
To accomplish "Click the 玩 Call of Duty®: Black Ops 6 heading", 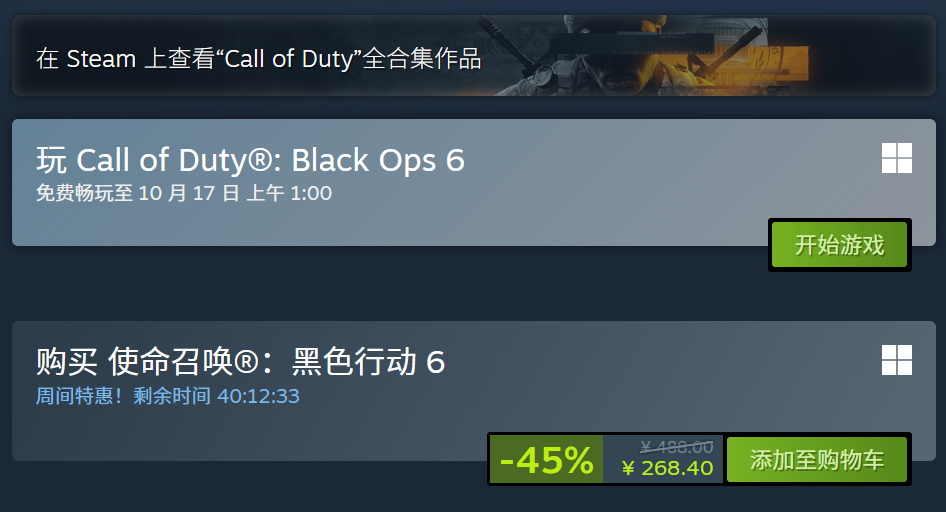I will coord(250,160).
